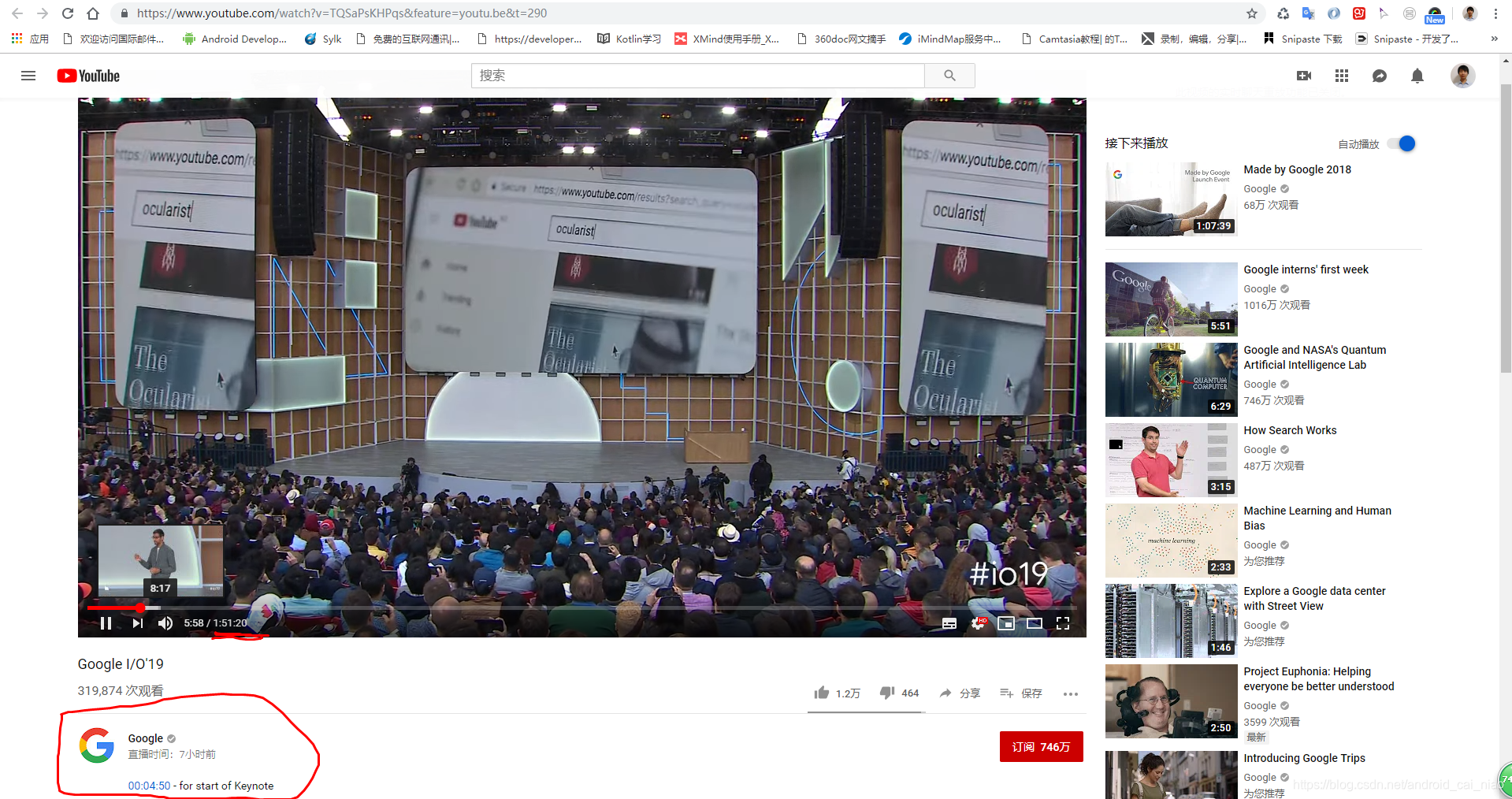Open Project Euphonia video title
Screen dimensions: 1512x799
pyautogui.click(x=1319, y=678)
